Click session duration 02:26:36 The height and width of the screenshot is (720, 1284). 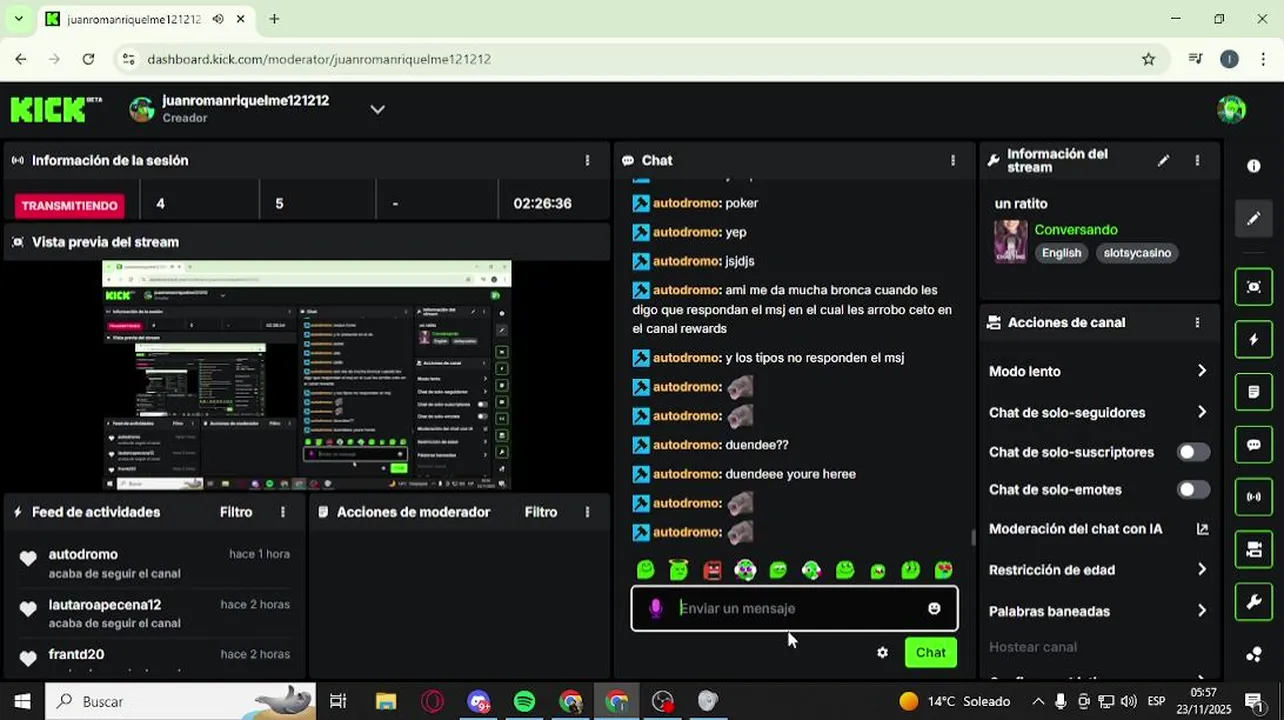[x=543, y=203]
